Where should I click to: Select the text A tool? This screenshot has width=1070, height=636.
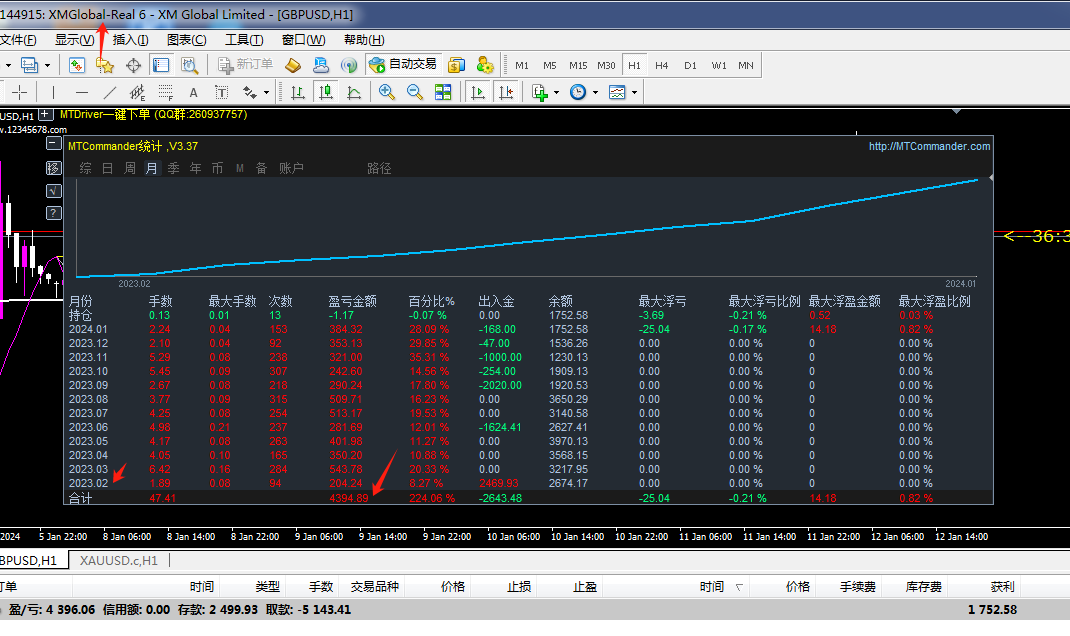193,92
